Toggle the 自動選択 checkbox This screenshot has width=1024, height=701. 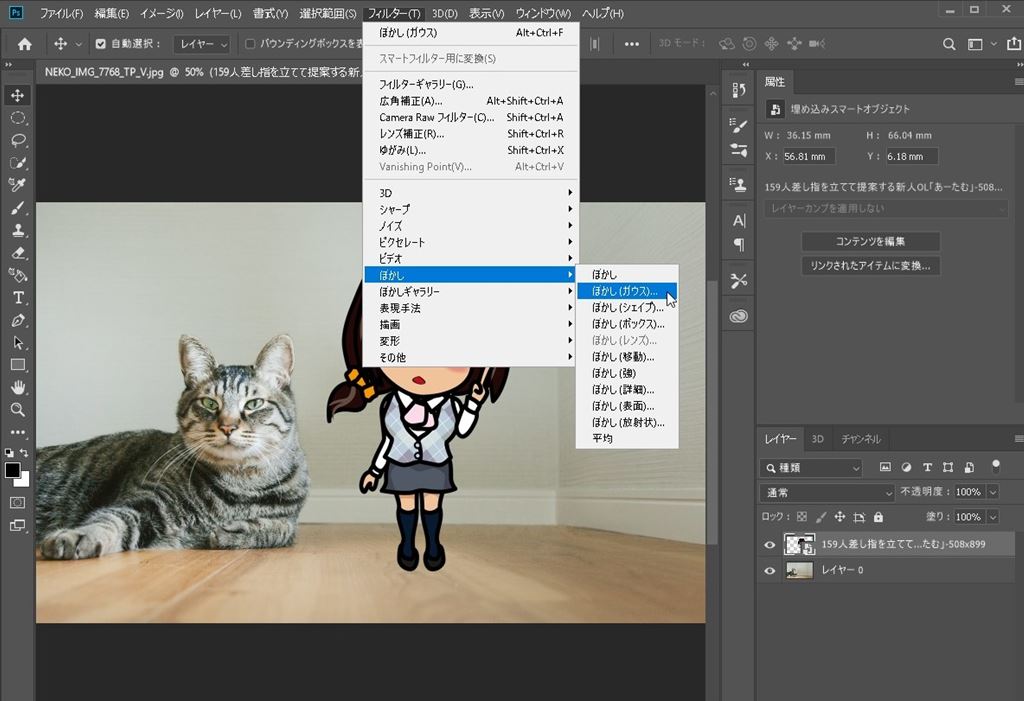(100, 44)
